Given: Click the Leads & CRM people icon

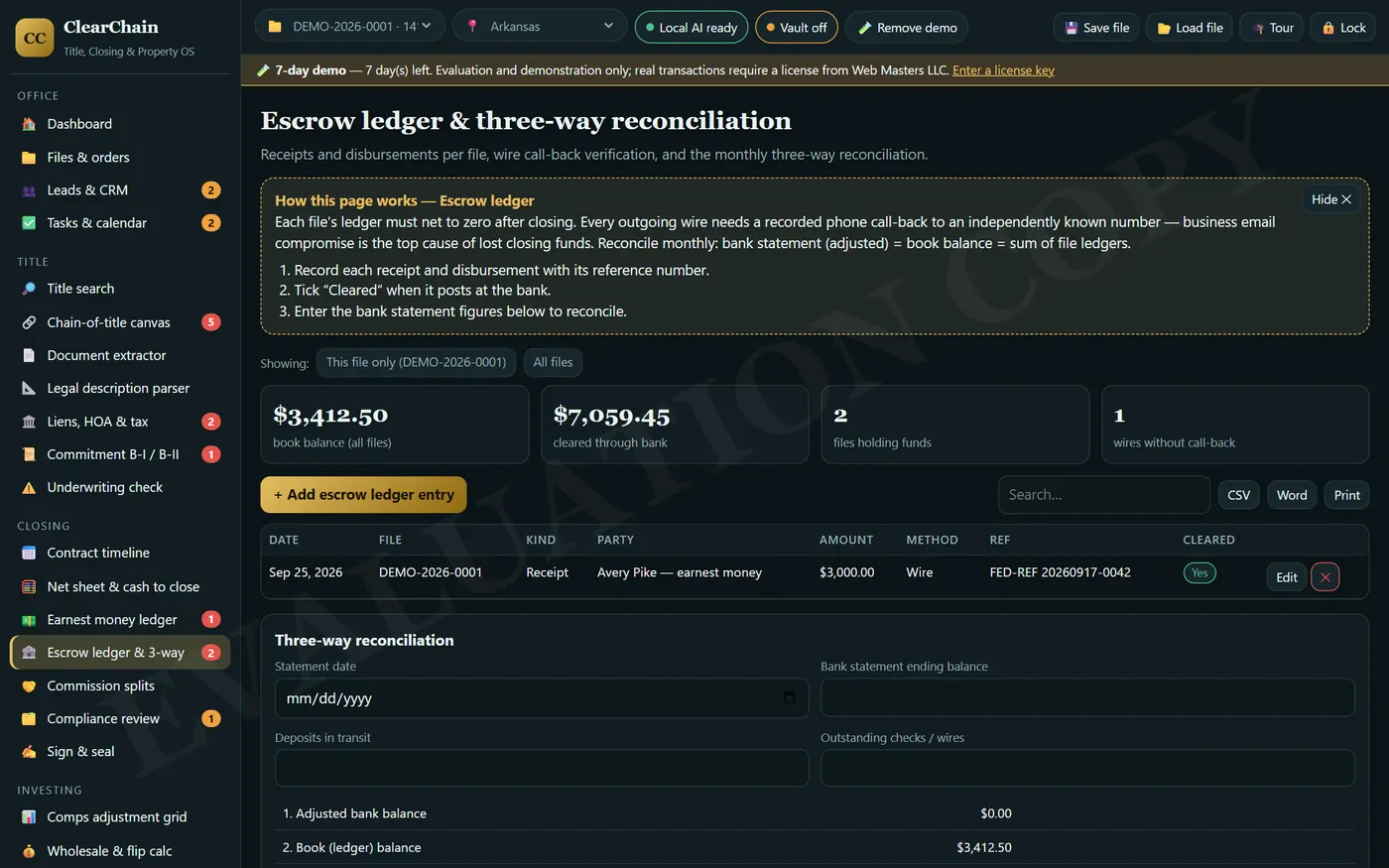Looking at the screenshot, I should coord(29,190).
